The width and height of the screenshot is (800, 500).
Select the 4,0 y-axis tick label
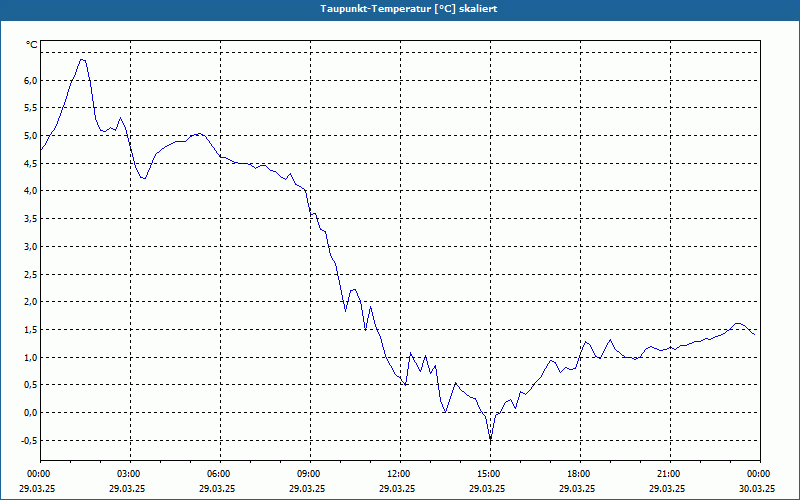click(x=30, y=191)
